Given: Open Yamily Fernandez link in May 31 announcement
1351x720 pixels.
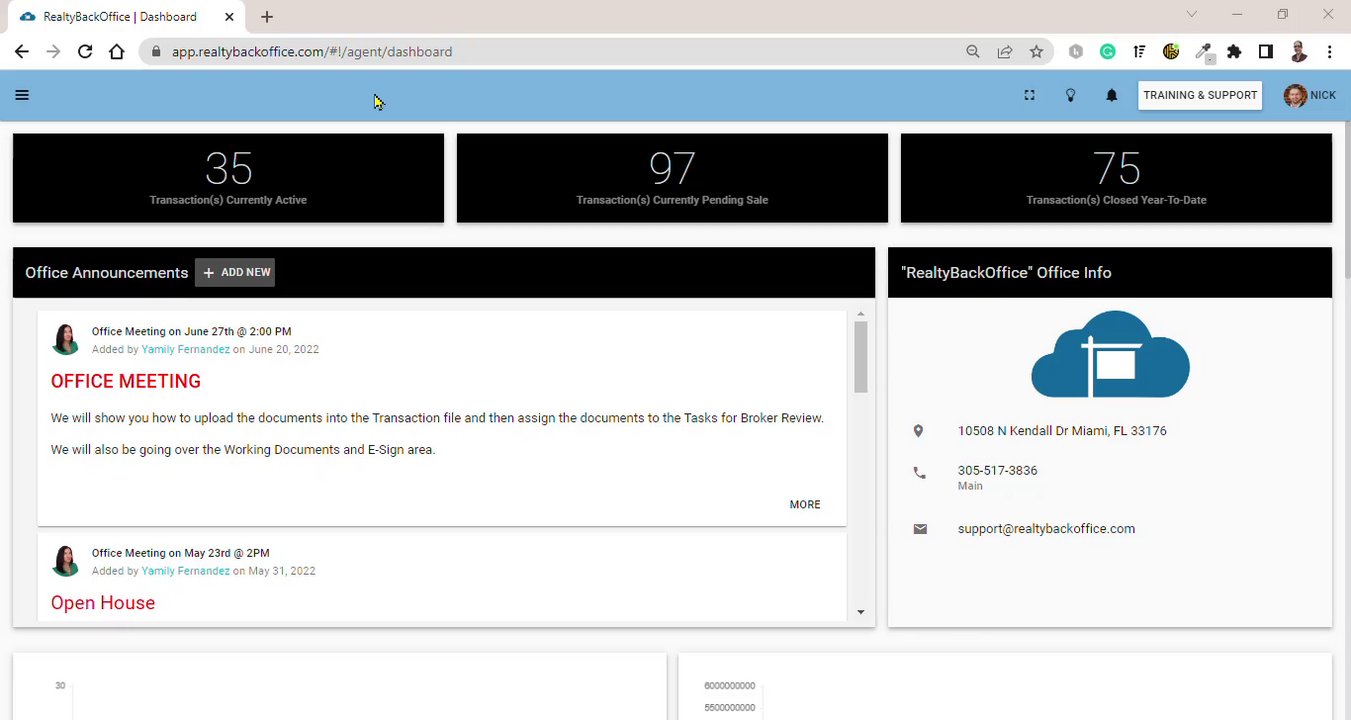Looking at the screenshot, I should (186, 571).
